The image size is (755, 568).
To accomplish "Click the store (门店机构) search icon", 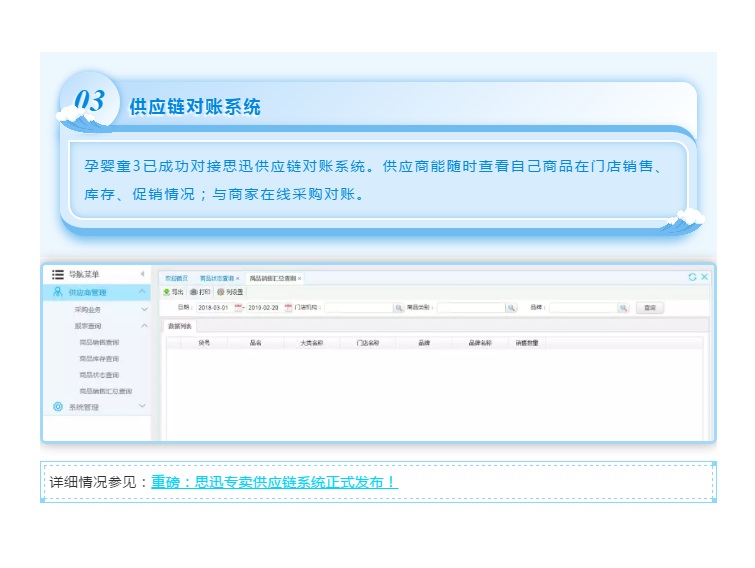I will (398, 308).
